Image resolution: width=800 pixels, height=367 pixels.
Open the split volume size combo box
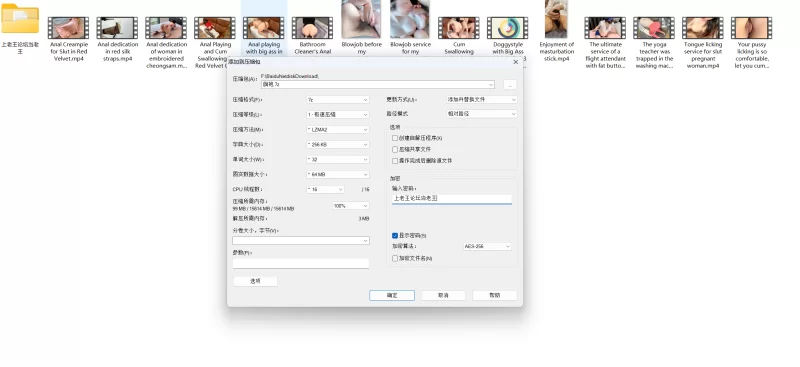coord(301,240)
